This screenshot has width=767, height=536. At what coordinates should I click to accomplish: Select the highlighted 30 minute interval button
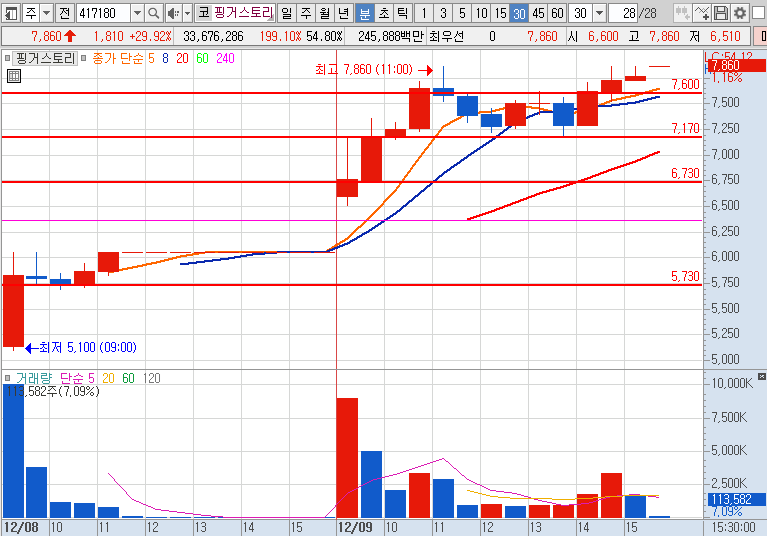pyautogui.click(x=519, y=13)
